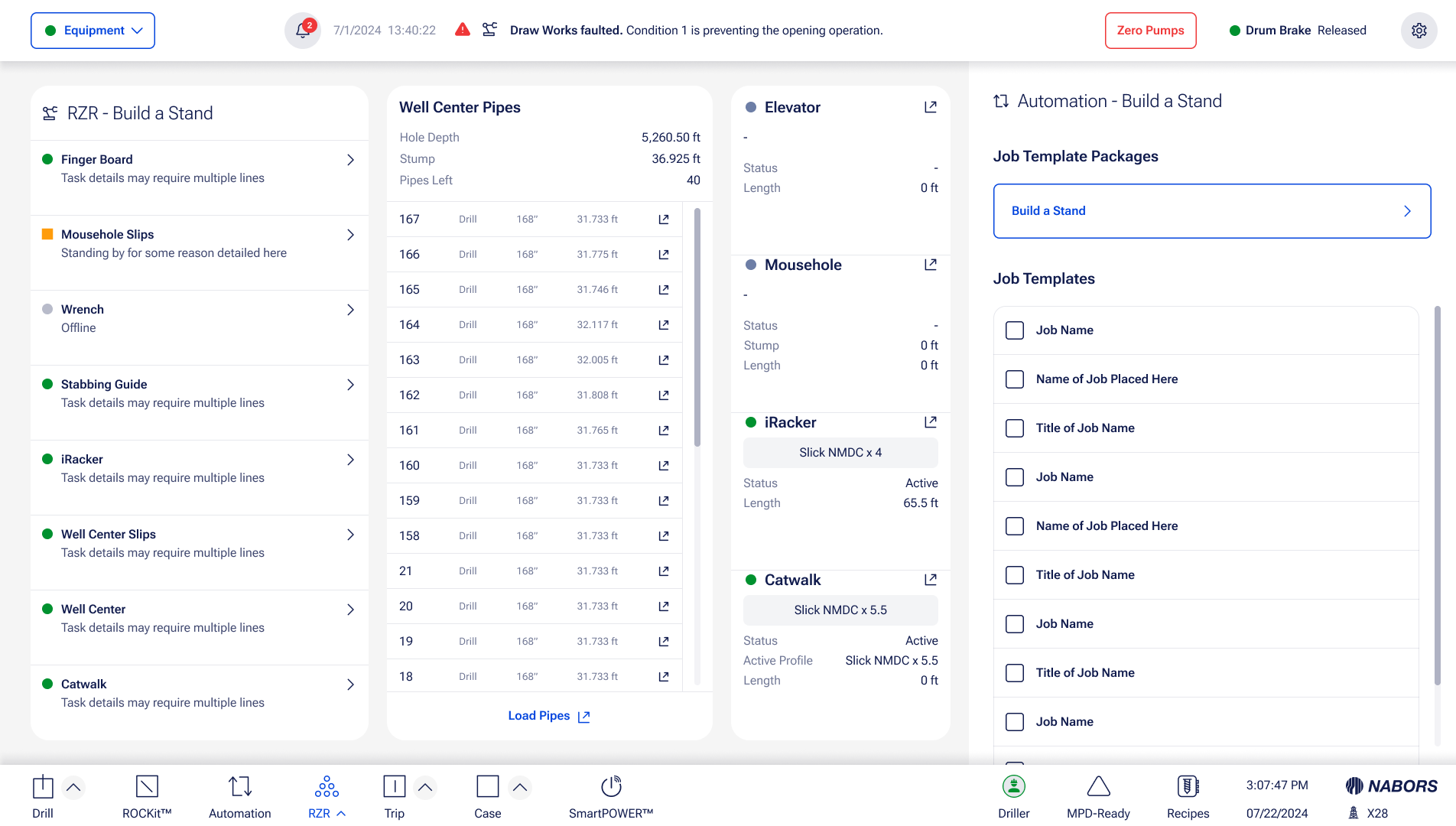Click the Load Pipes link
This screenshot has width=1456, height=826.
point(549,716)
